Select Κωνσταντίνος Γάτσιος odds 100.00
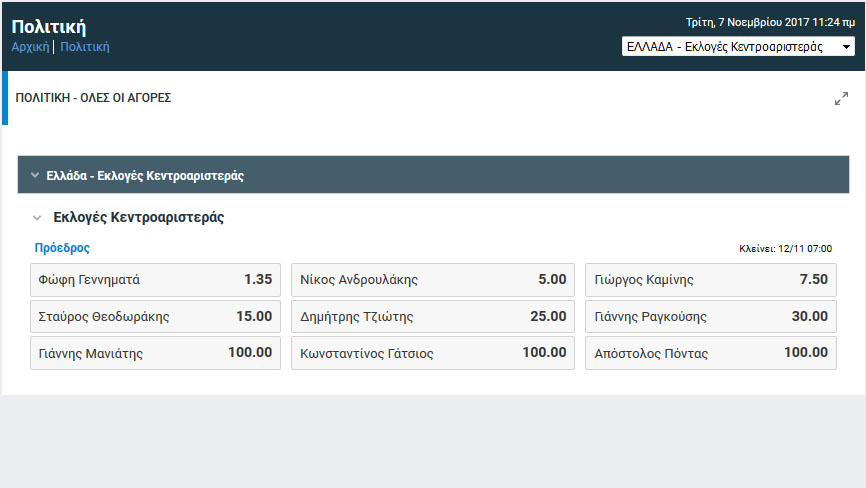Image resolution: width=866 pixels, height=488 pixels. point(433,353)
